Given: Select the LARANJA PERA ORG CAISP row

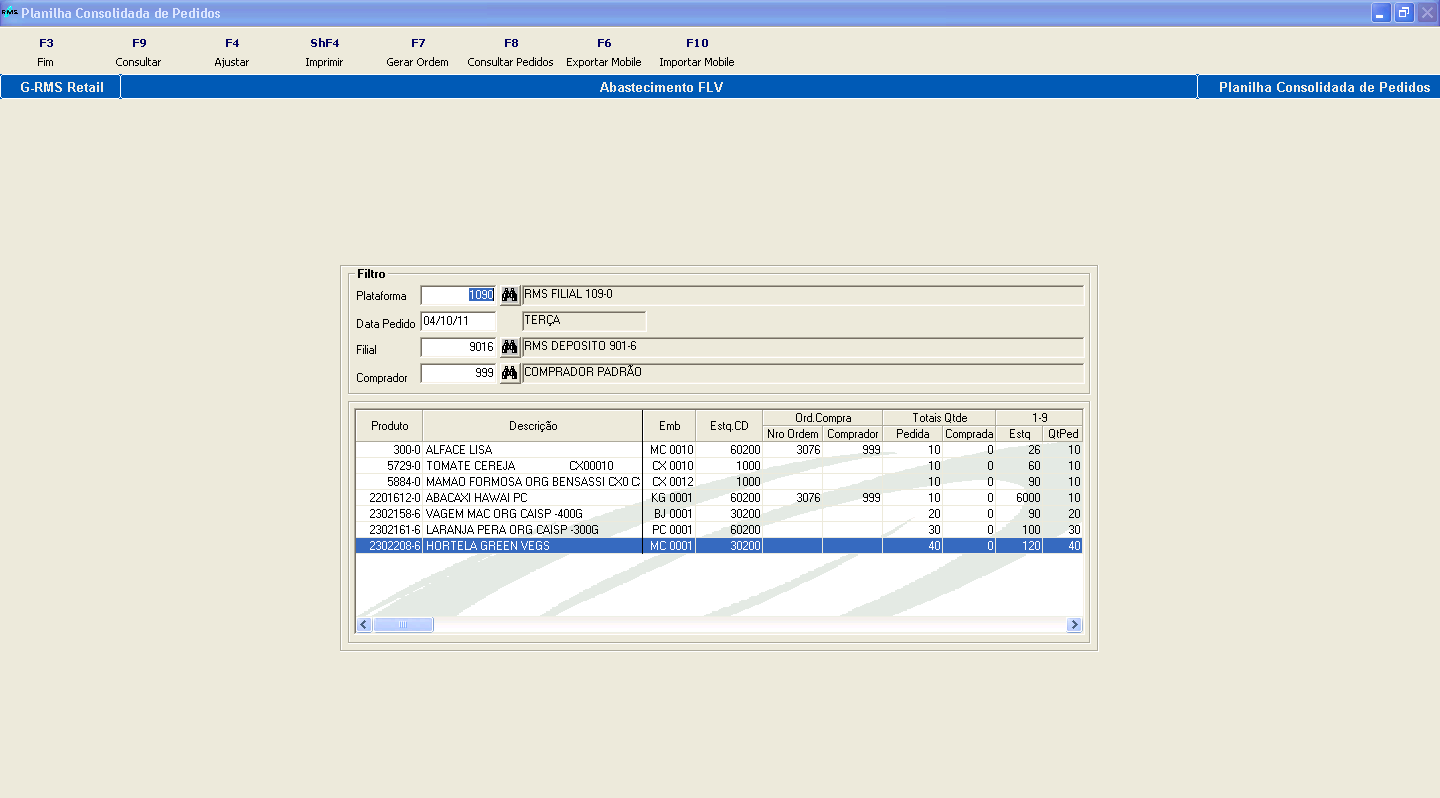Looking at the screenshot, I should [x=719, y=530].
